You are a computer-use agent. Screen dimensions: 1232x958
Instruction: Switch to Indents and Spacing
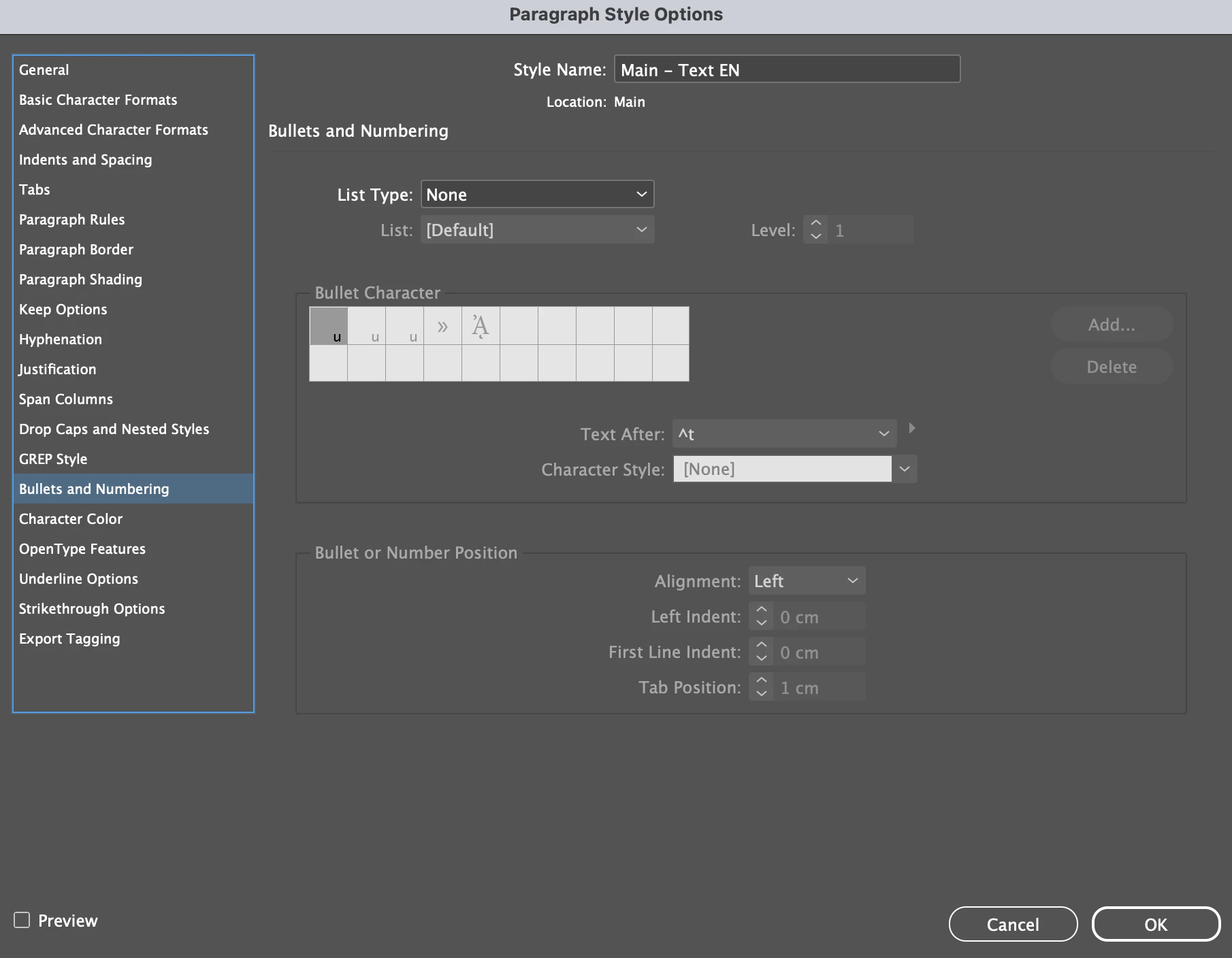133,159
